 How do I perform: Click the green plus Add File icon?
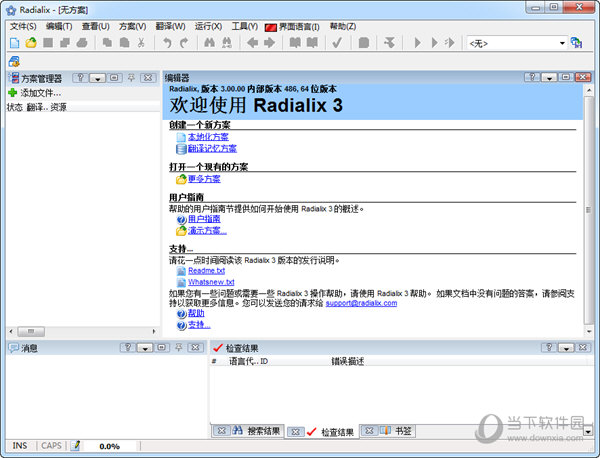13,93
